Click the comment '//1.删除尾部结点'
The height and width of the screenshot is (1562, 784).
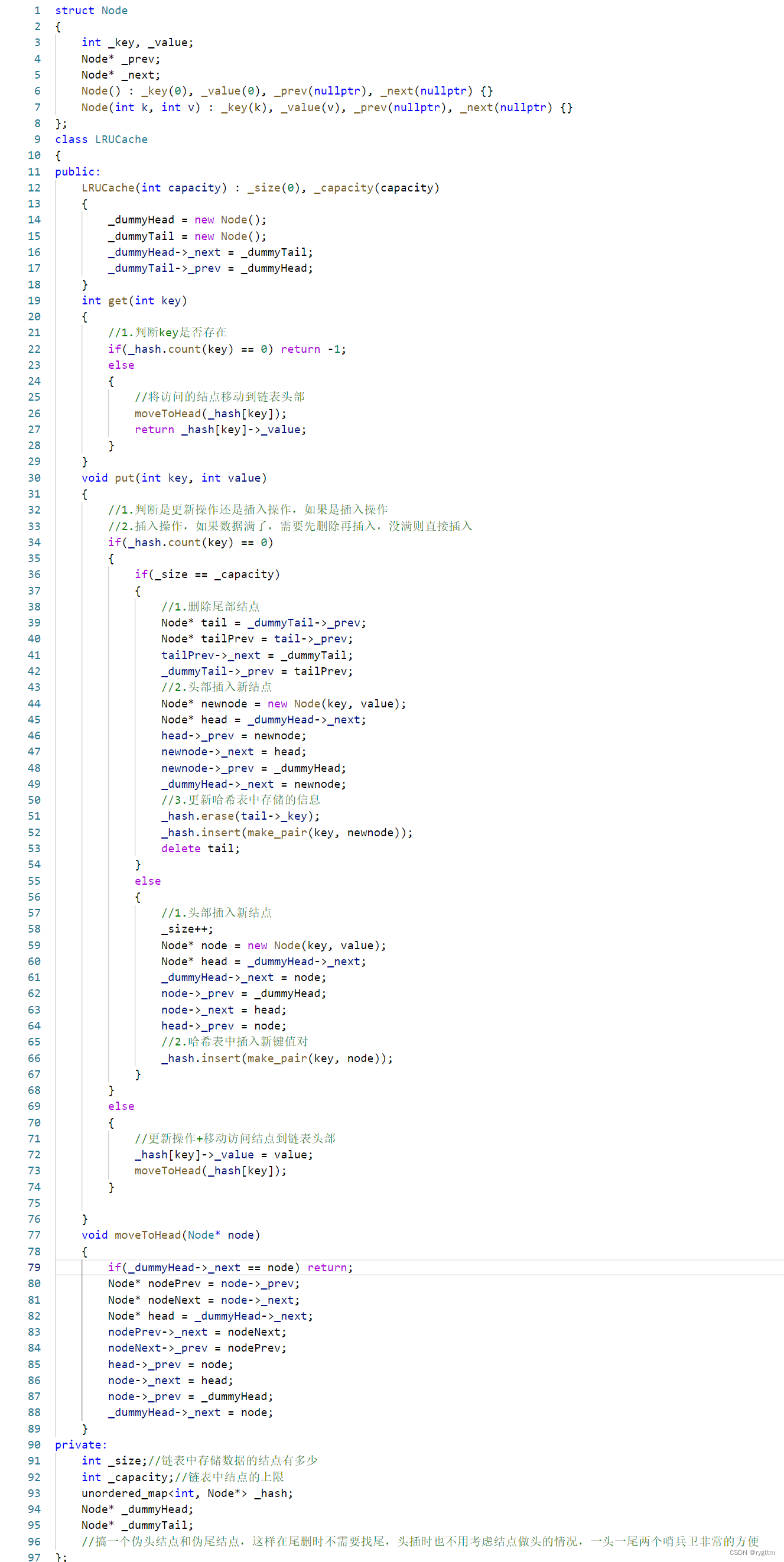[x=210, y=607]
